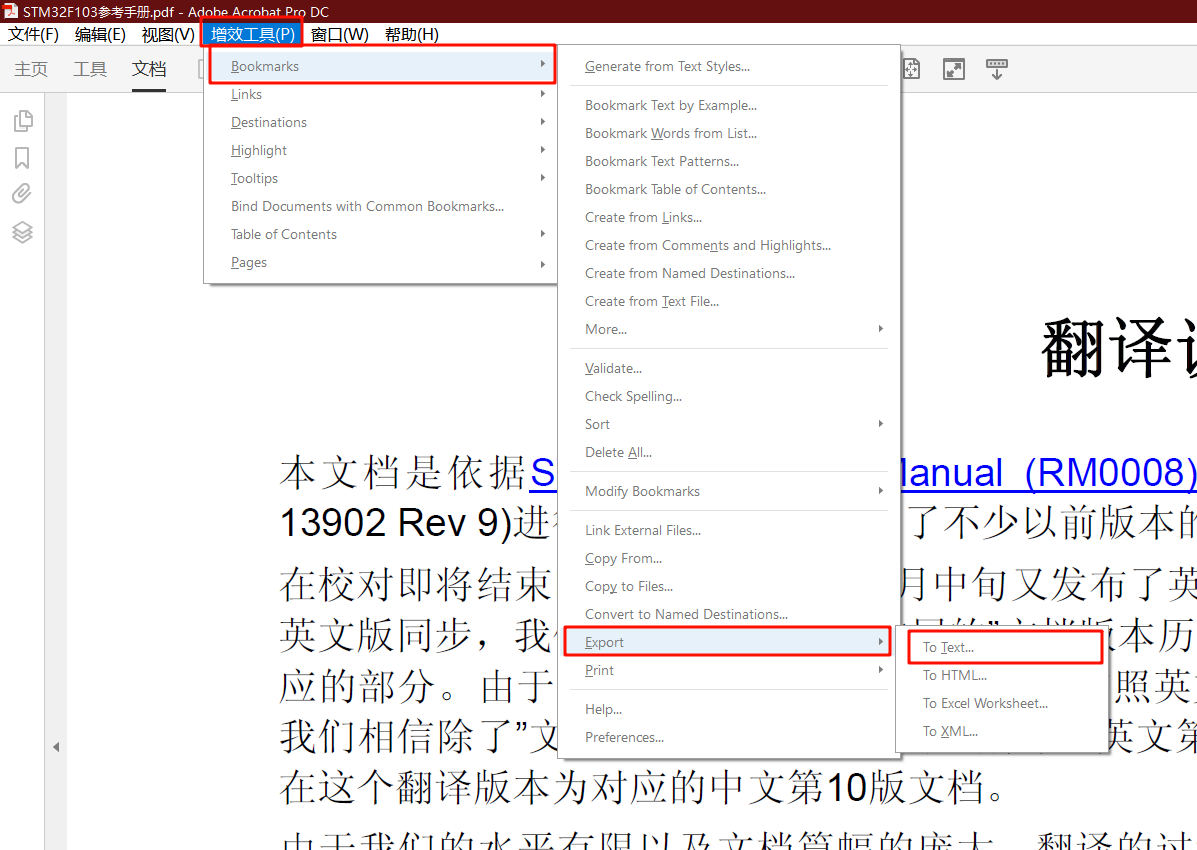This screenshot has height=850, width=1197.
Task: Expand the Pages submenu
Action: (x=381, y=263)
